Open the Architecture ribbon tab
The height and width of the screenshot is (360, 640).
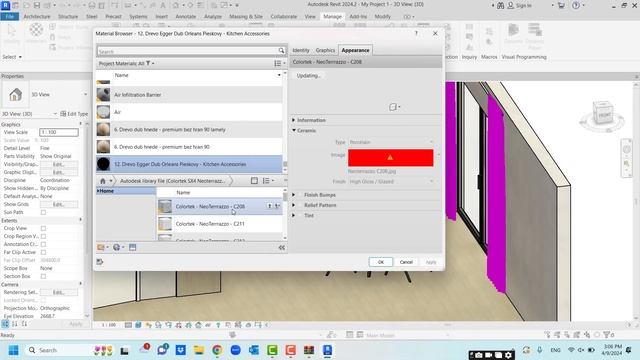click(x=37, y=17)
